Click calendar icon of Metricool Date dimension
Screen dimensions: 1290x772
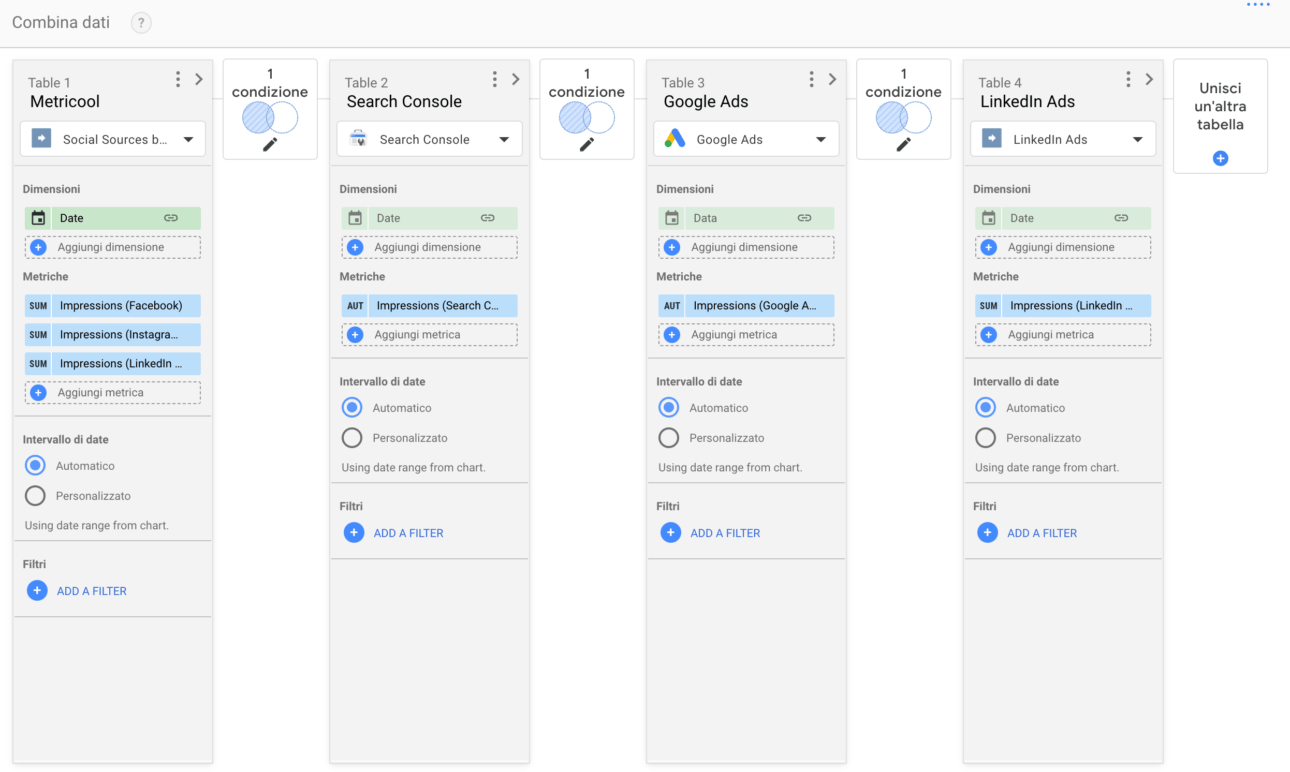pyautogui.click(x=38, y=218)
